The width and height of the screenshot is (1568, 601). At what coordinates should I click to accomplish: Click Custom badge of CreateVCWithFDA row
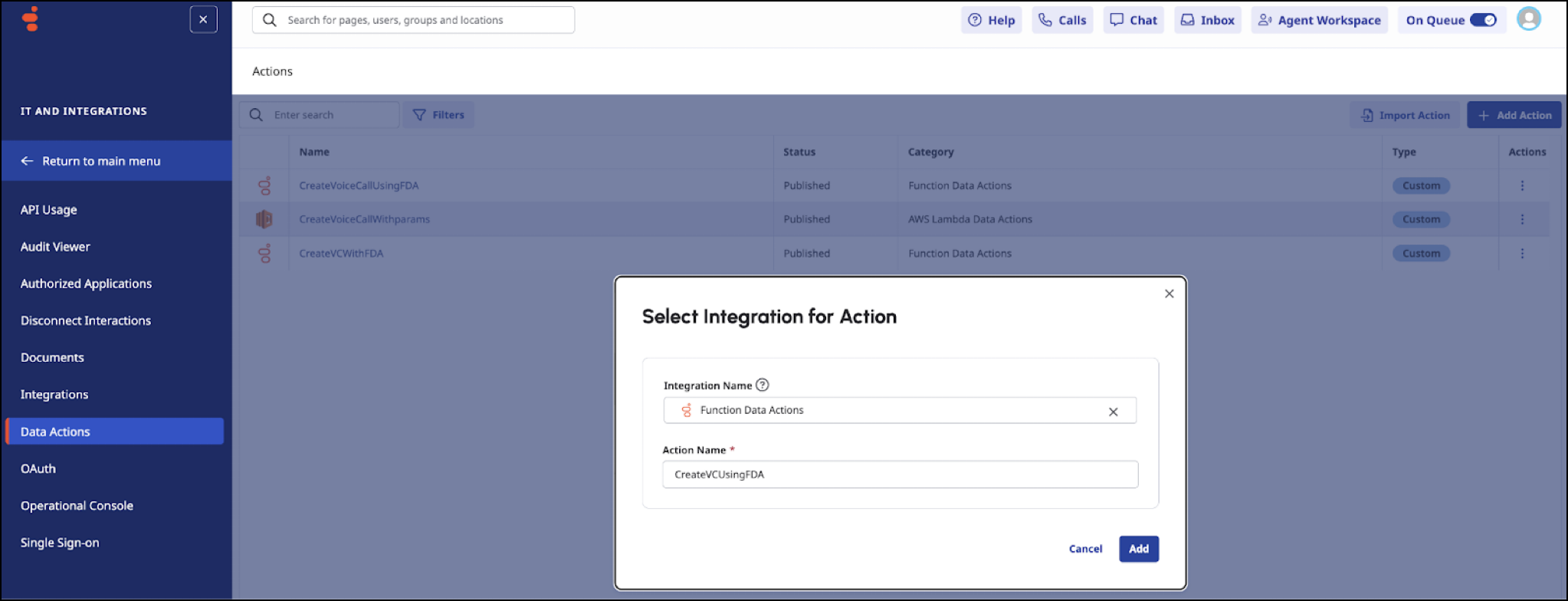[1421, 254]
